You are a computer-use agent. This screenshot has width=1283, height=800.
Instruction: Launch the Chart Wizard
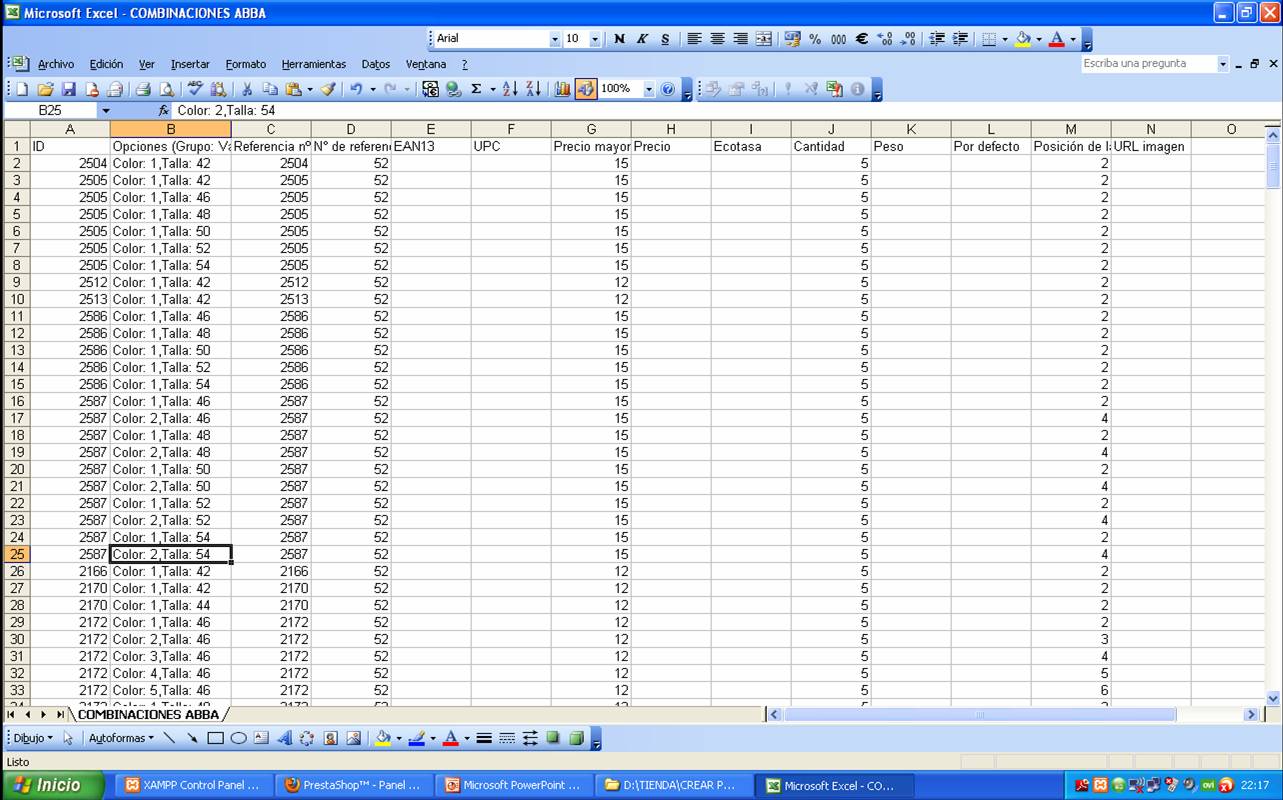click(x=562, y=89)
